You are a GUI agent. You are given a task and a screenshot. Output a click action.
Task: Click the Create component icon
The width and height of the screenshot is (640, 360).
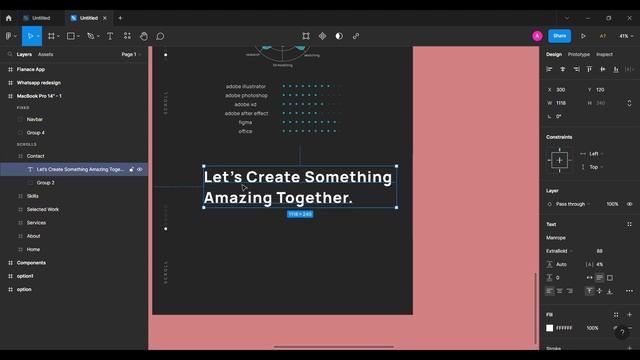[322, 36]
